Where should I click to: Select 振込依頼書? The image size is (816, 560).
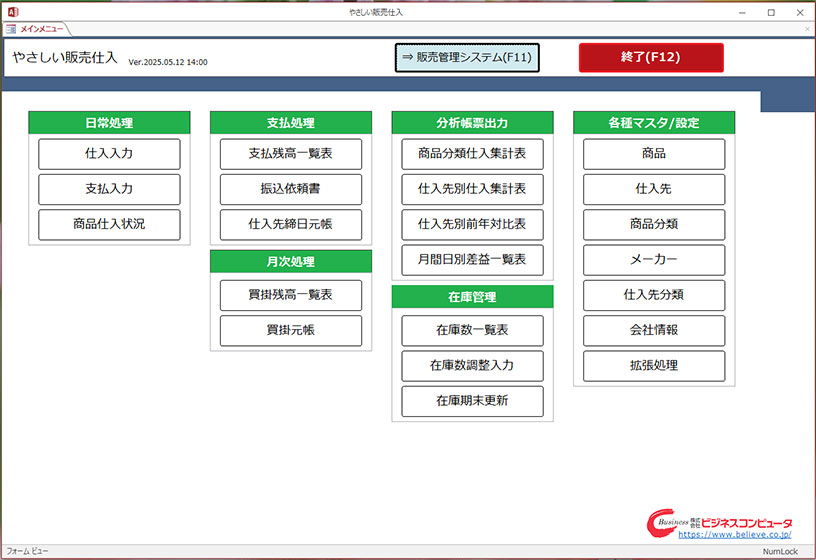[x=290, y=189]
